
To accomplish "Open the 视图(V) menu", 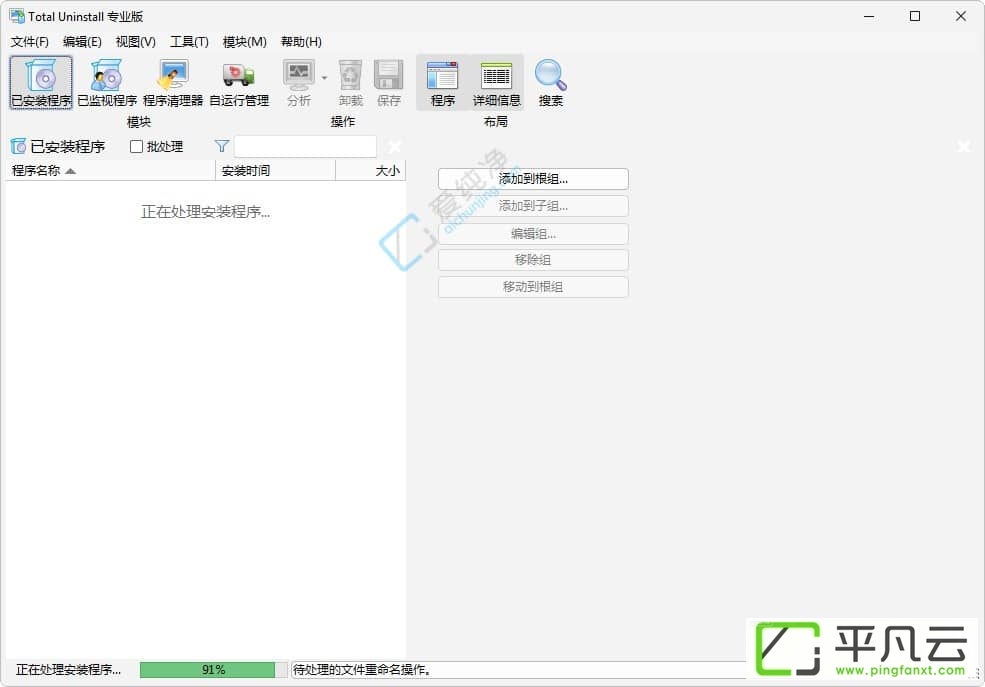I will coord(136,41).
